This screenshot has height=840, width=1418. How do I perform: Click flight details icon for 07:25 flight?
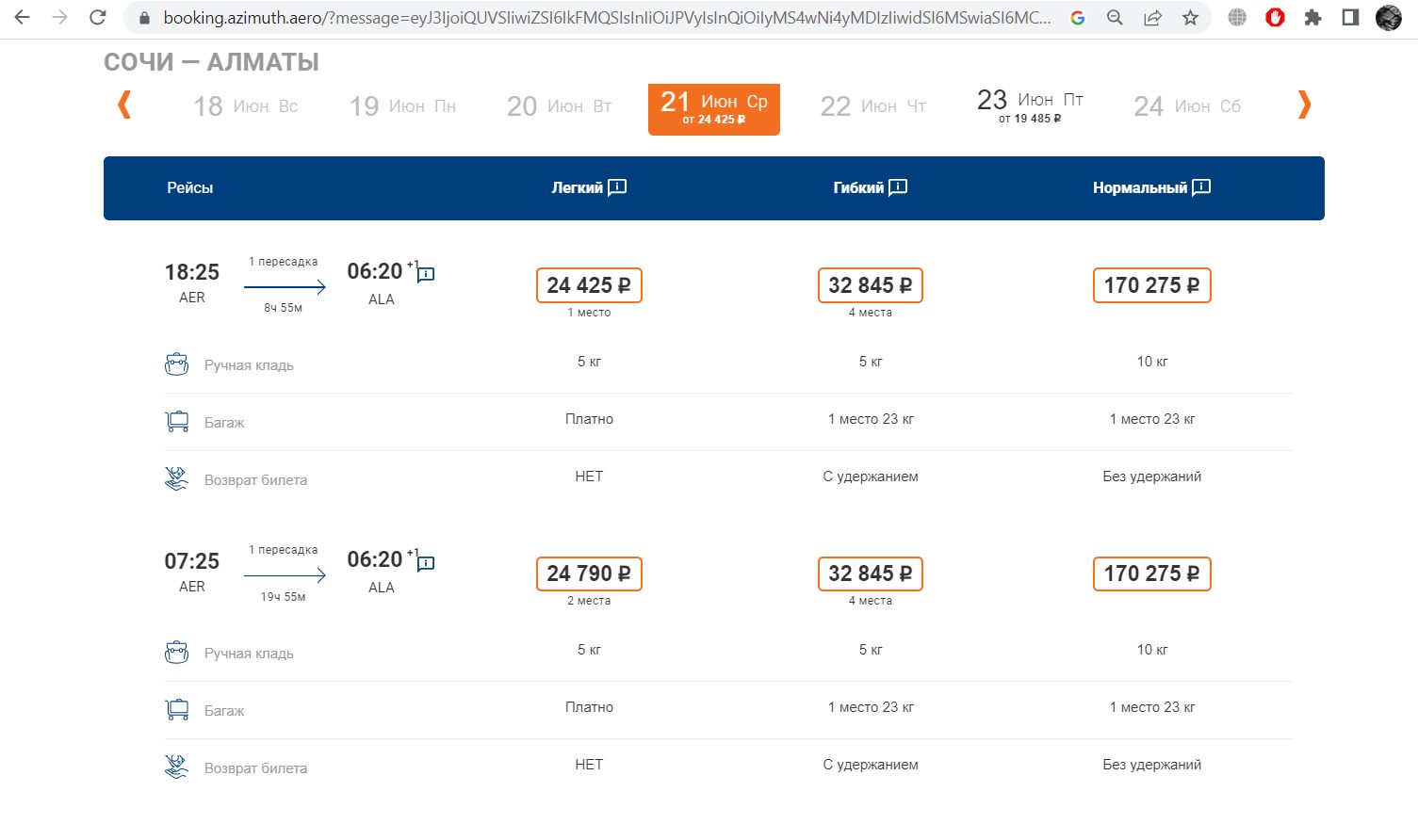point(426,563)
